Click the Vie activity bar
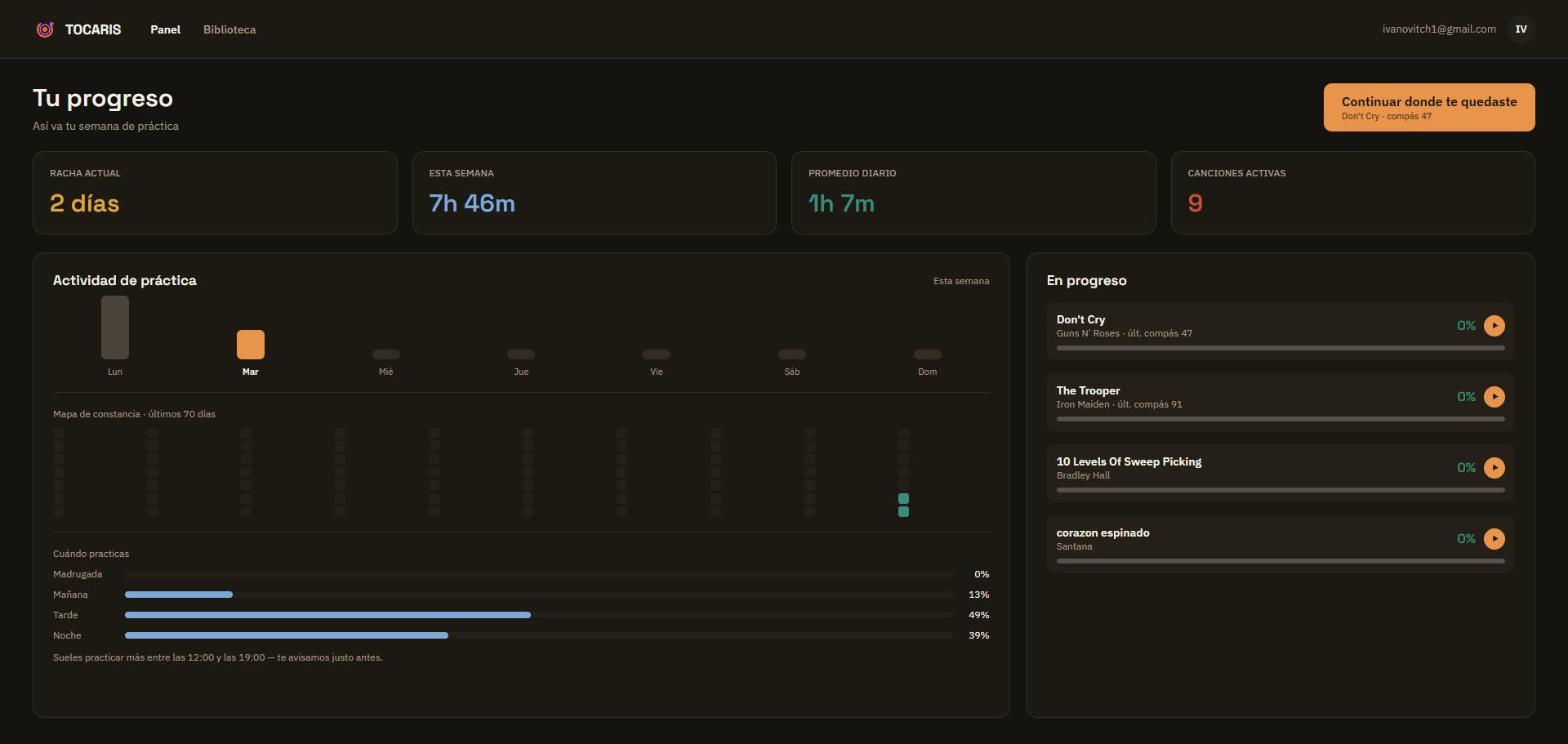 pyautogui.click(x=656, y=354)
